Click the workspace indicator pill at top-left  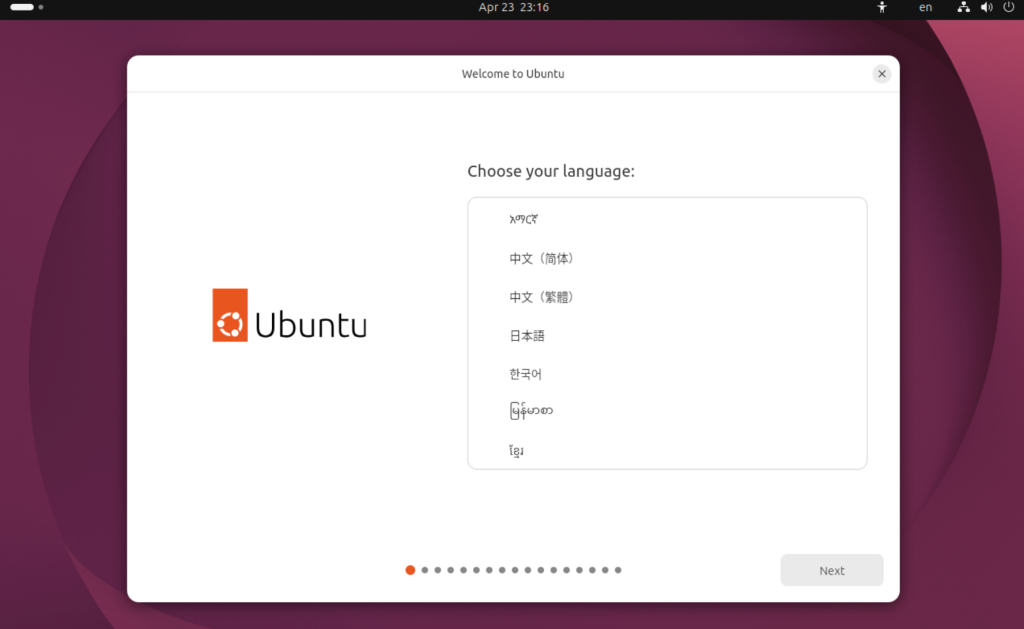(22, 7)
